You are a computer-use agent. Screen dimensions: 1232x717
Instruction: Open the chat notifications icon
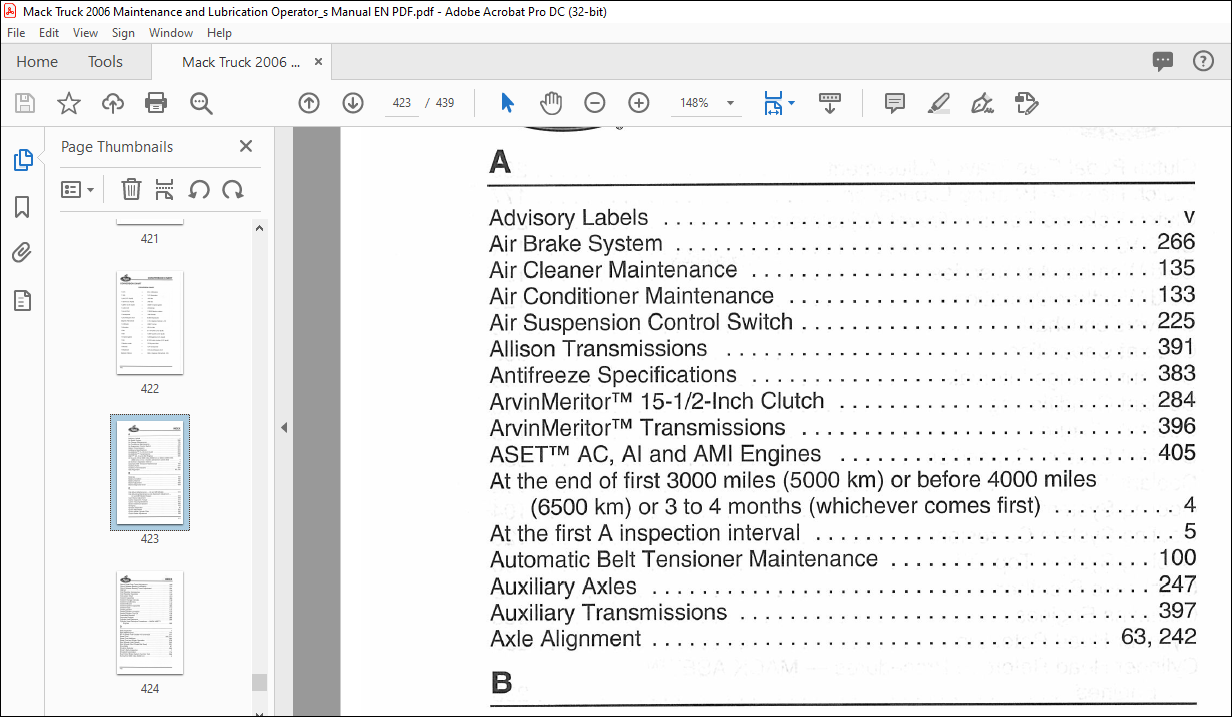(x=1163, y=61)
